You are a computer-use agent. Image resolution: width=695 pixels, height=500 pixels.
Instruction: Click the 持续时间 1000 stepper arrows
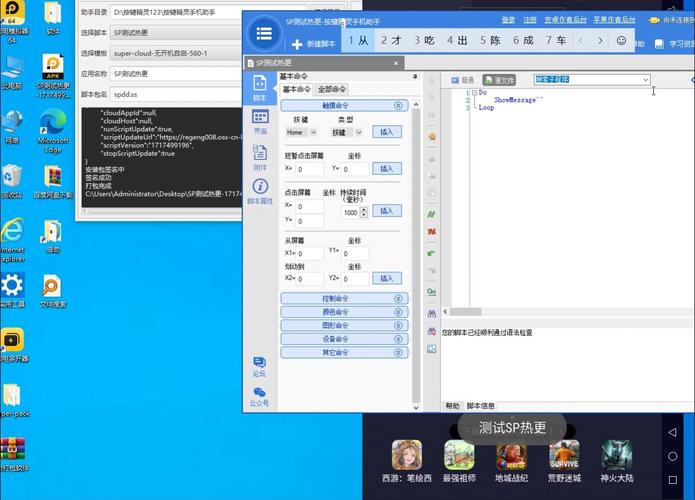364,212
